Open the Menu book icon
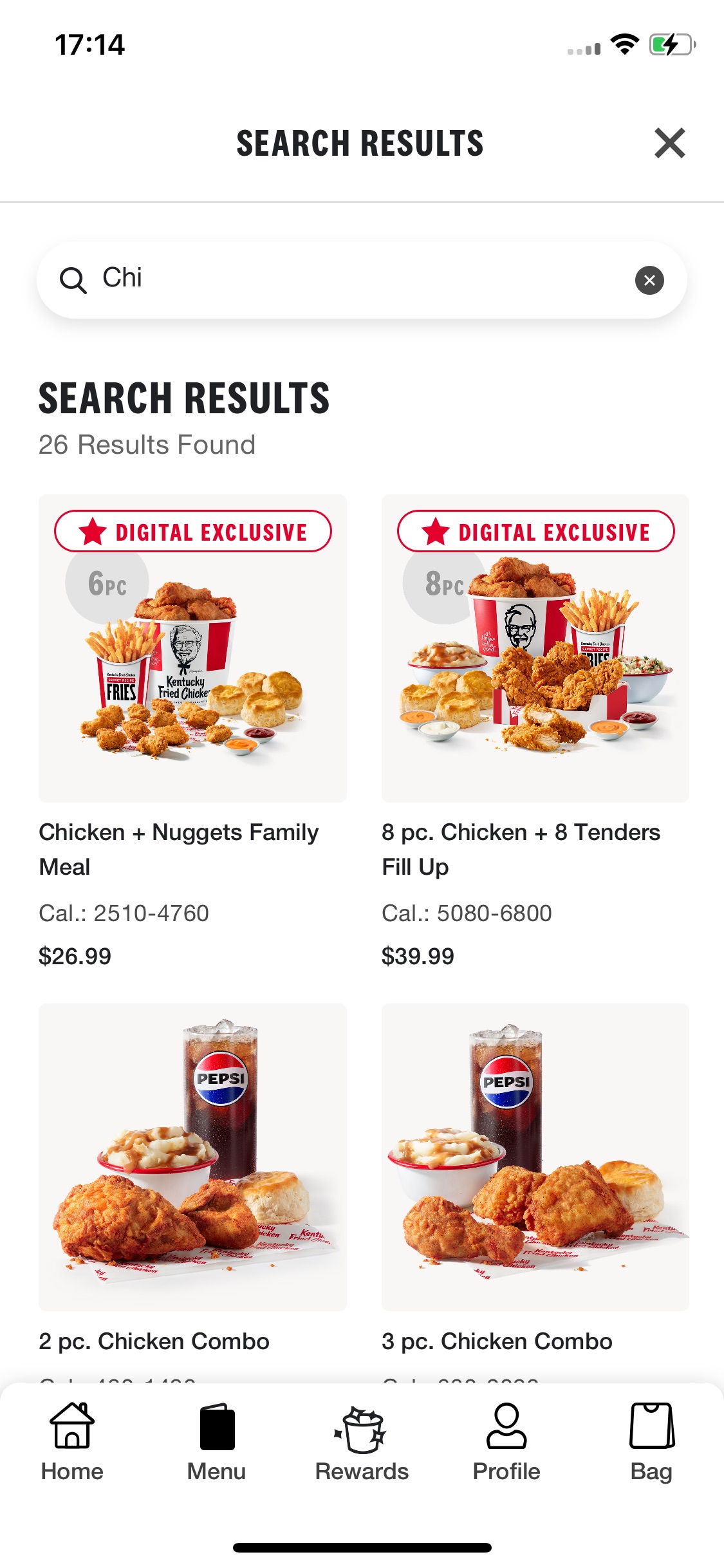 coord(217,1426)
